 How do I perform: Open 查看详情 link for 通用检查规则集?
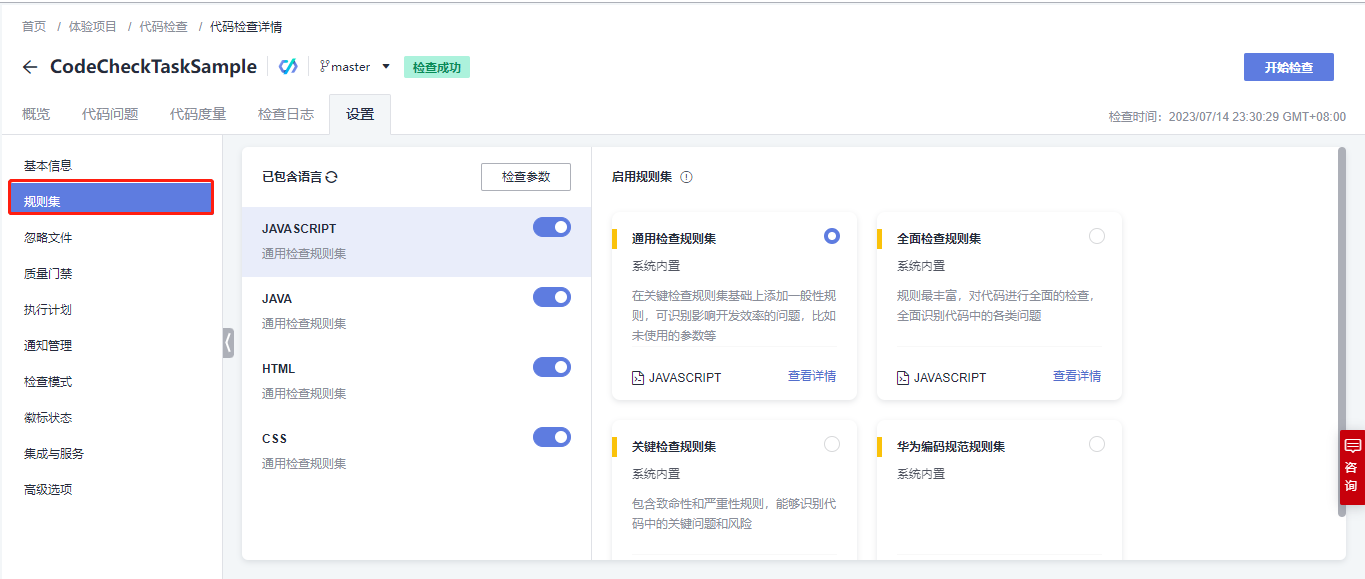[x=812, y=376]
